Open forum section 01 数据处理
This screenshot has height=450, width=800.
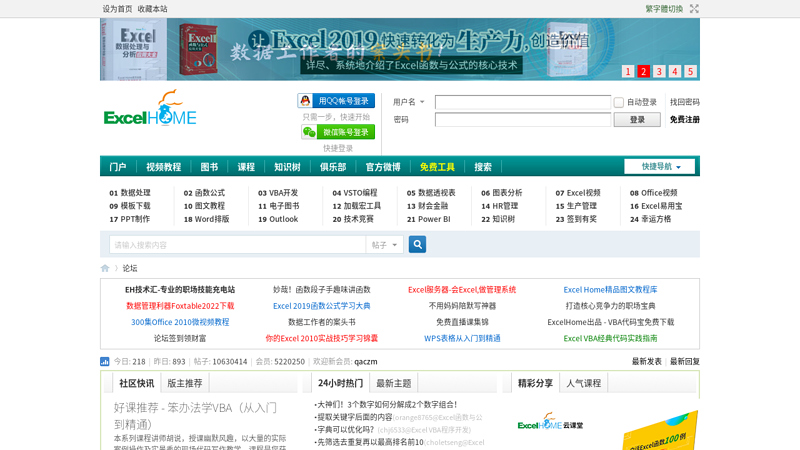point(130,193)
